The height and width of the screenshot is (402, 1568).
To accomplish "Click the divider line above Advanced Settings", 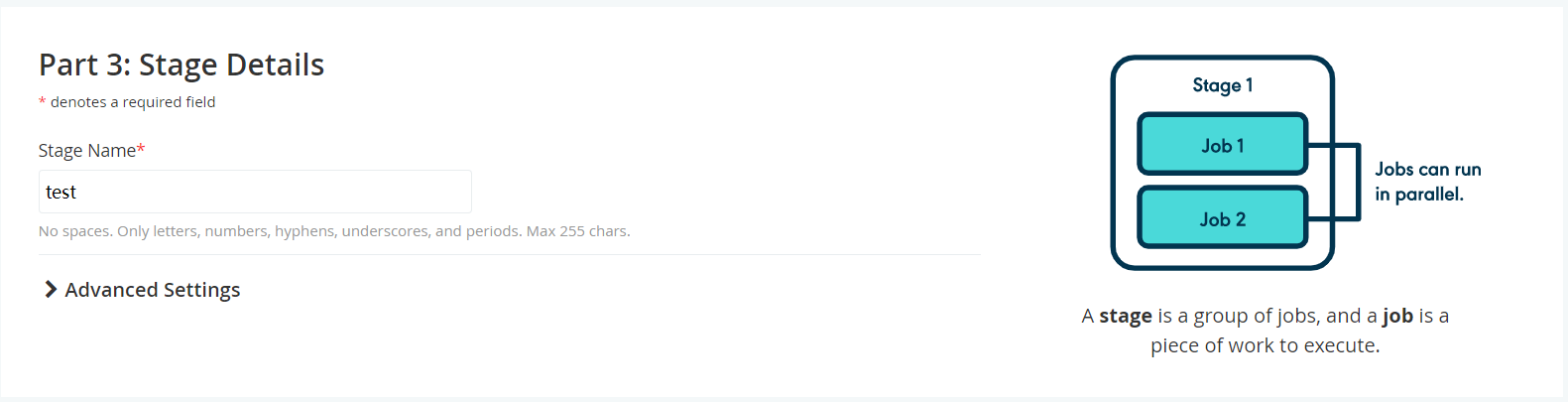I will tap(510, 255).
